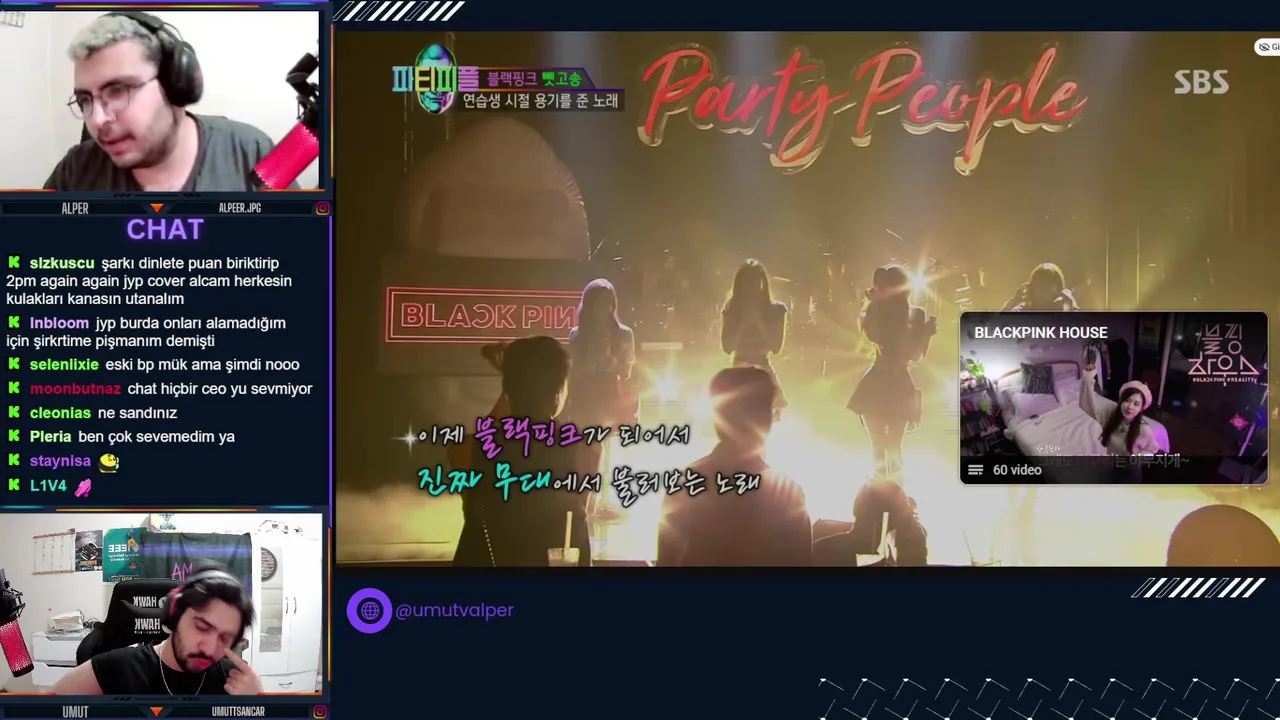The height and width of the screenshot is (720, 1280).
Task: Click the '60 video' playlist label
Action: coord(1017,470)
